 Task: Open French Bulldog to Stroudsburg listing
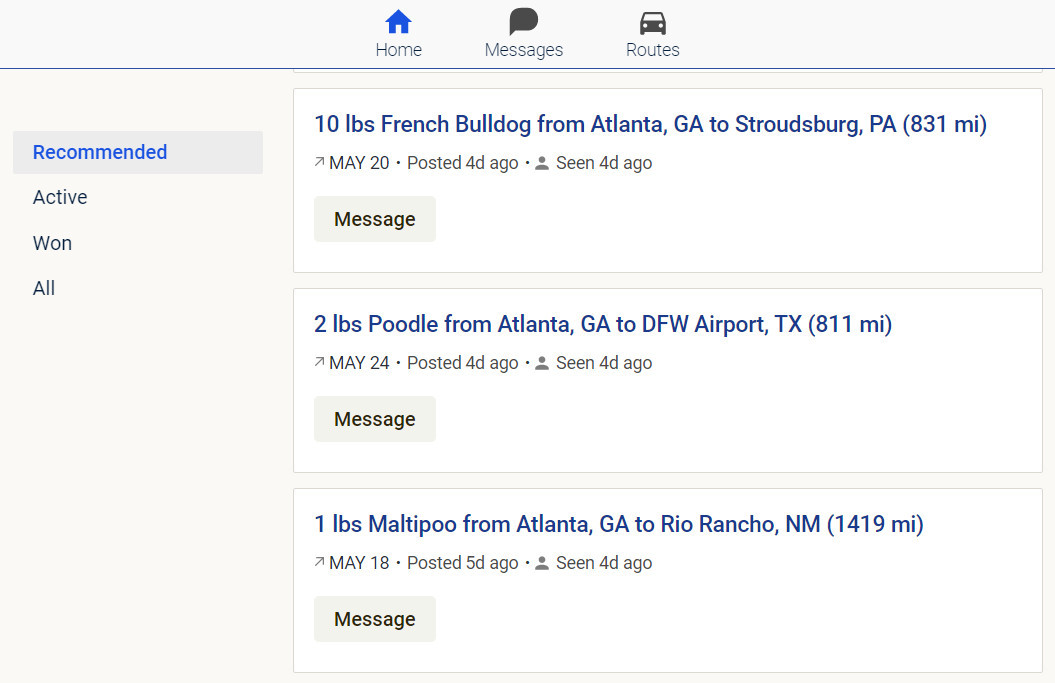pyautogui.click(x=650, y=124)
